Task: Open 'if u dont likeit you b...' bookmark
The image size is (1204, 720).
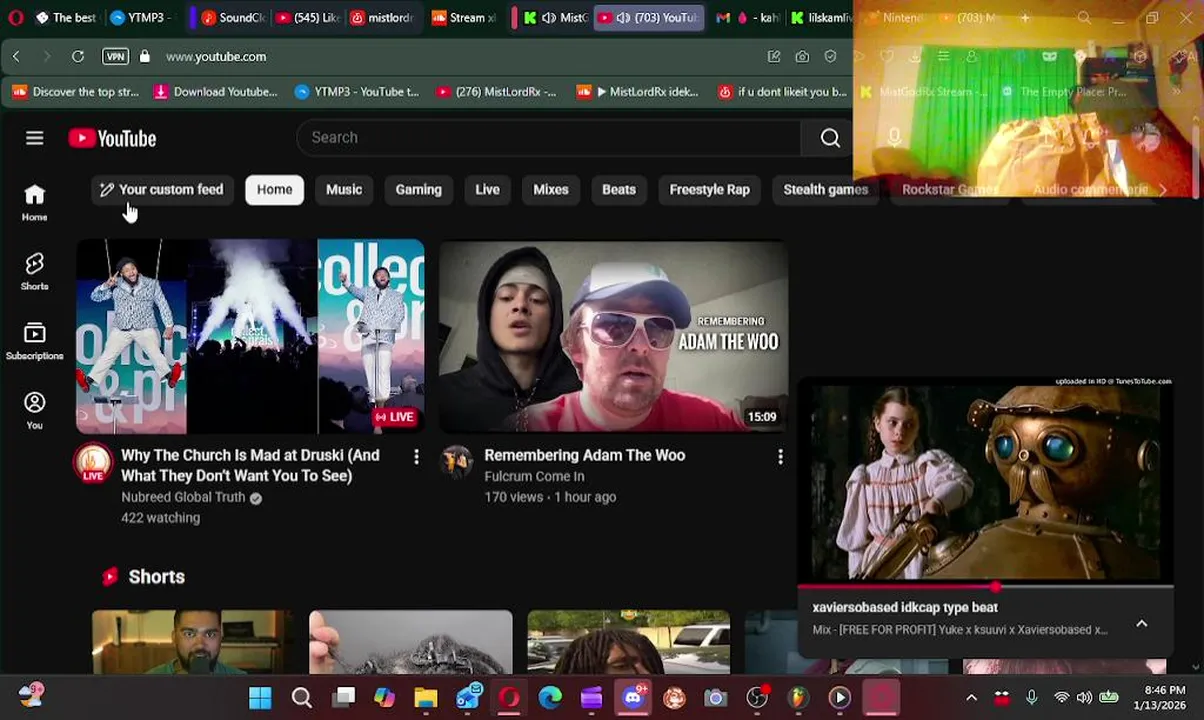Action: [782, 92]
